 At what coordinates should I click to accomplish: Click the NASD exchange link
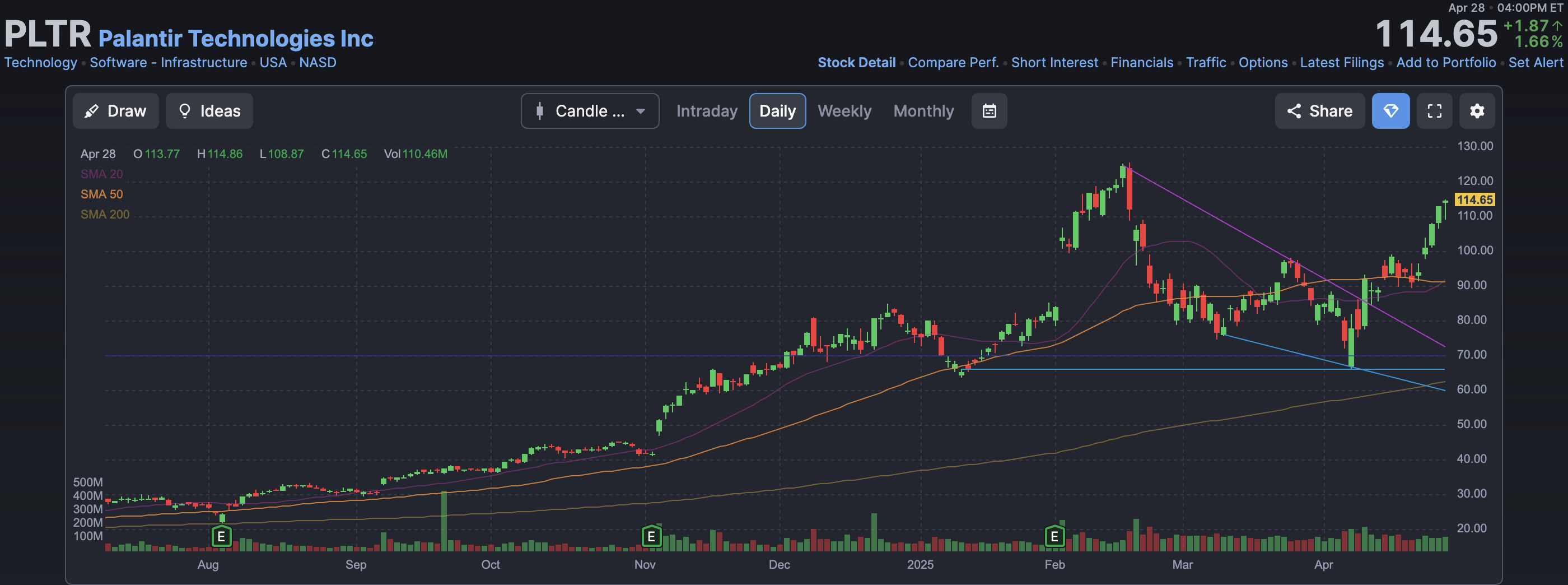(318, 63)
